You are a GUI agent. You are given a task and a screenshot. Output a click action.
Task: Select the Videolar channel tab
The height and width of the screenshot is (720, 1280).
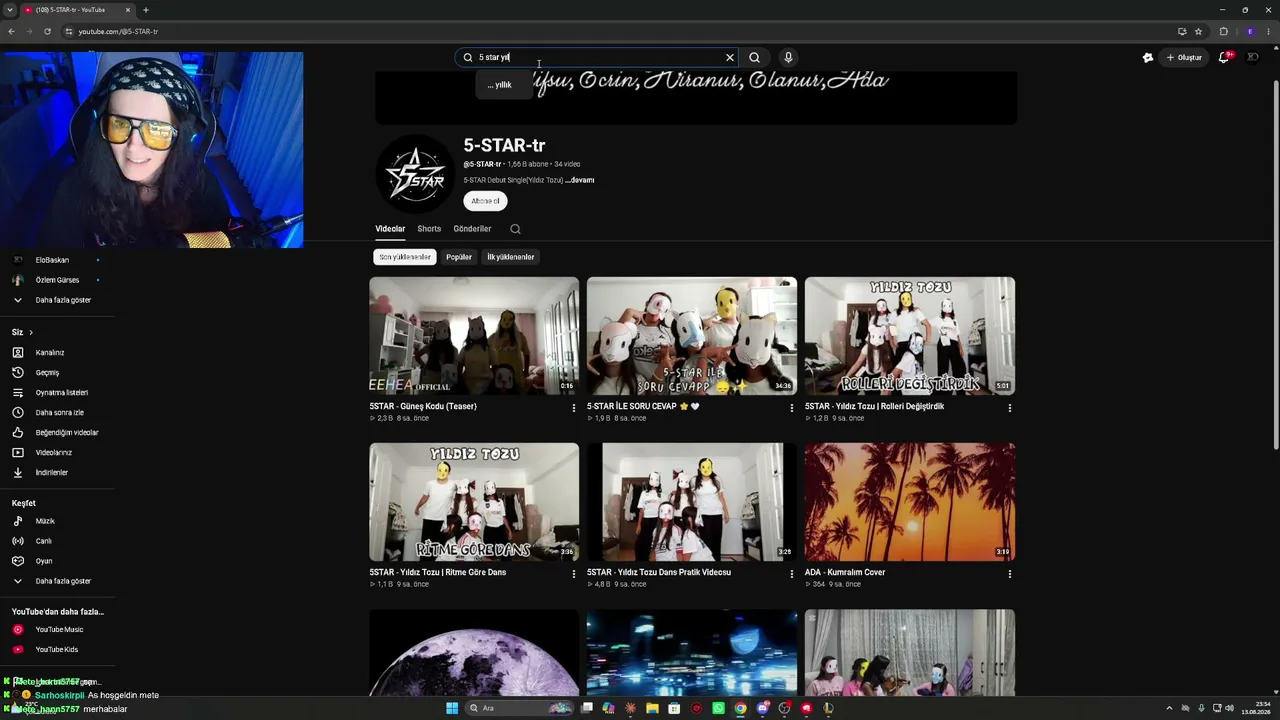(390, 229)
